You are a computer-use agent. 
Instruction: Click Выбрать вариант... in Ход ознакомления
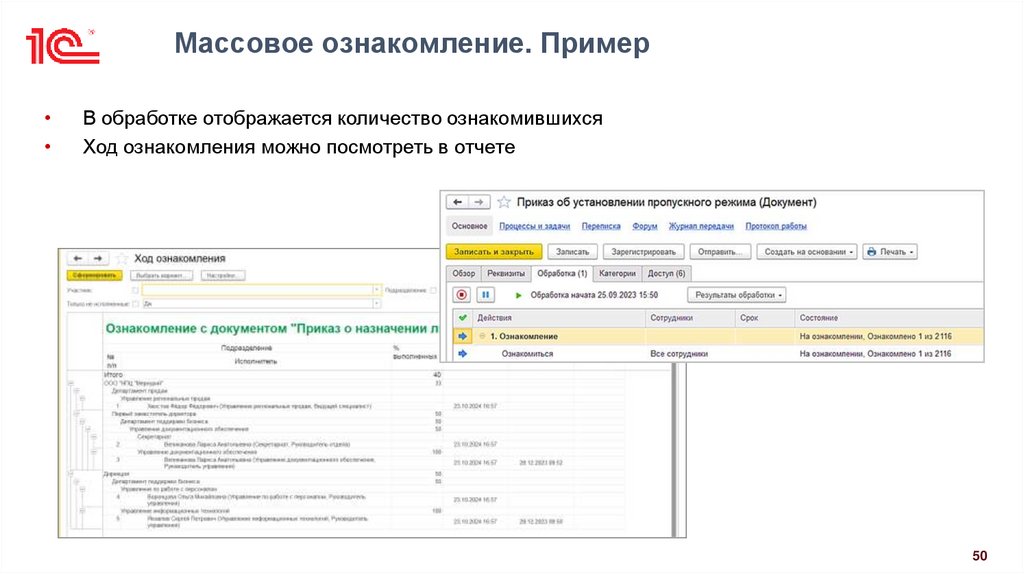coord(161,276)
